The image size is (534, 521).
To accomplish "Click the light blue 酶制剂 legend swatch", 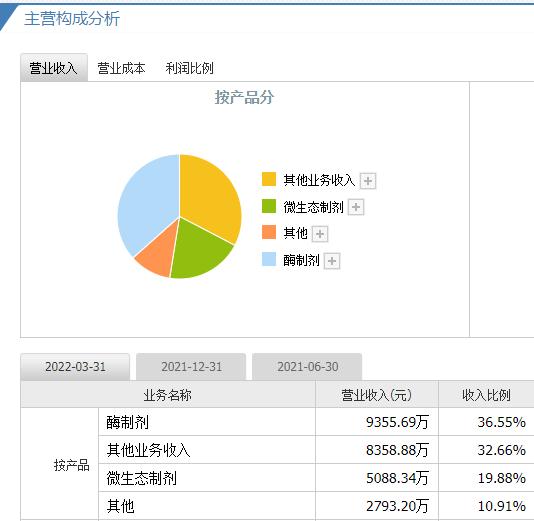I will [x=269, y=259].
